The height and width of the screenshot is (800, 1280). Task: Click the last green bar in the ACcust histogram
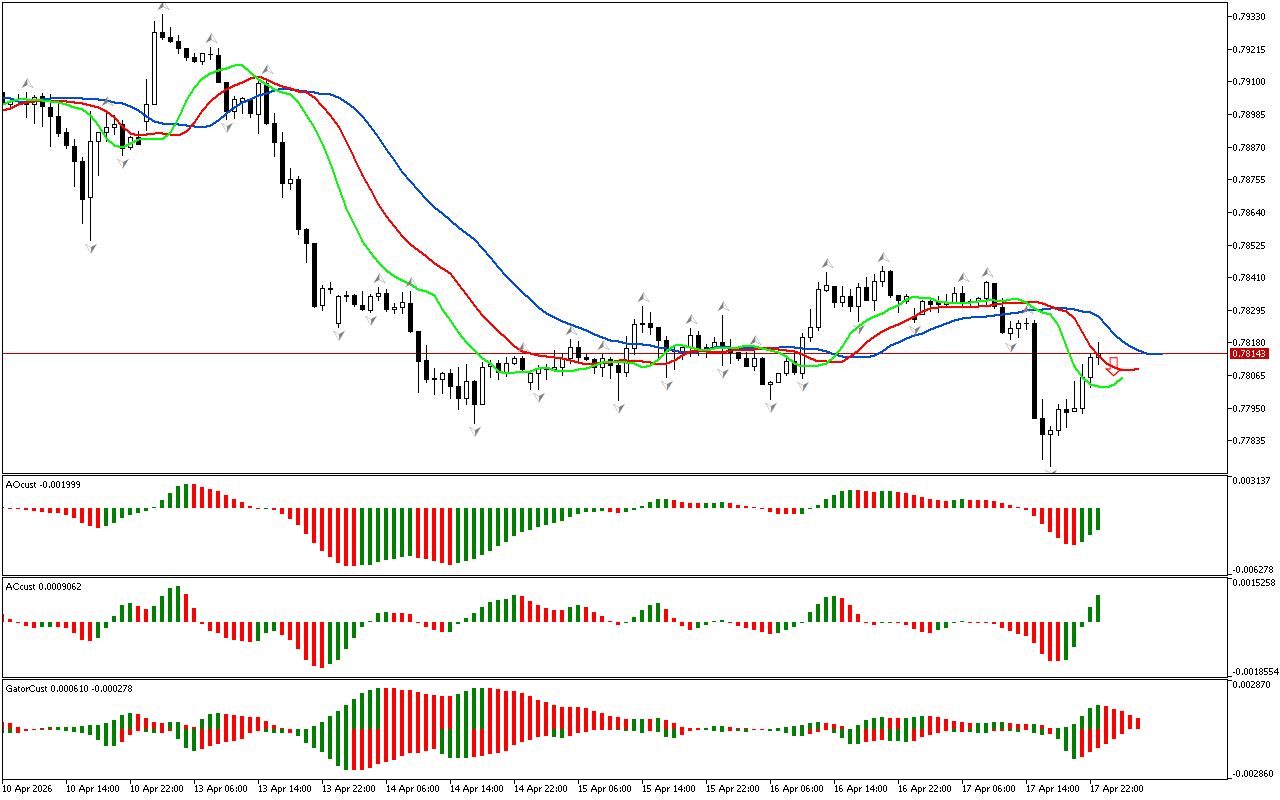click(x=1098, y=608)
